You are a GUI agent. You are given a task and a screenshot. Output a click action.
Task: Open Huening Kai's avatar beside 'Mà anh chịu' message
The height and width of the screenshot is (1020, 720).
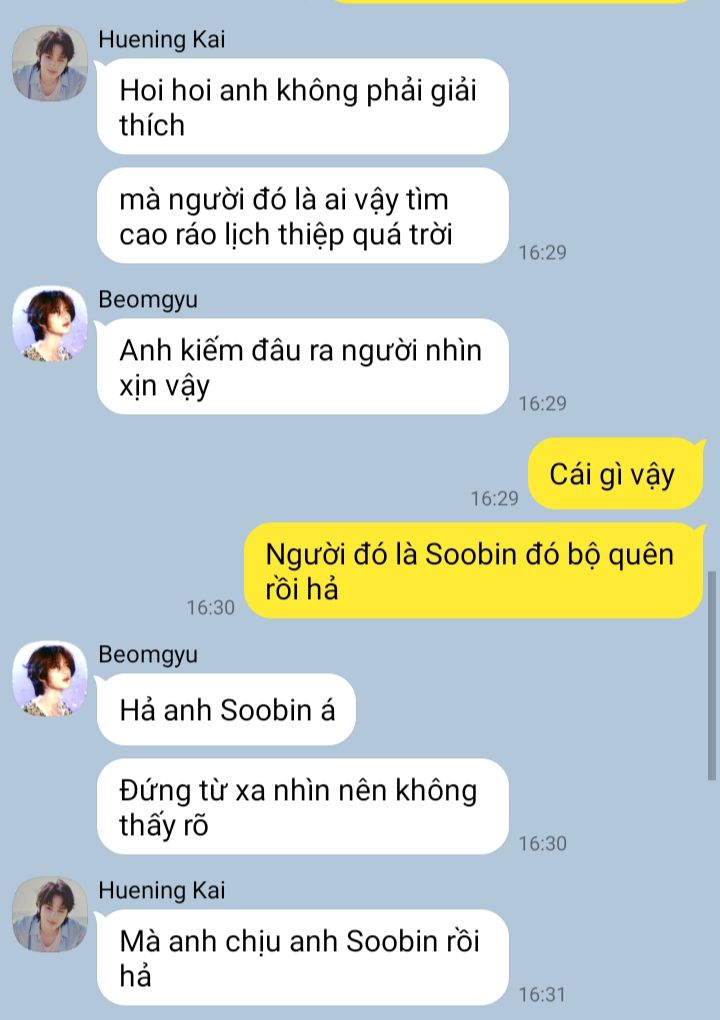[49, 914]
